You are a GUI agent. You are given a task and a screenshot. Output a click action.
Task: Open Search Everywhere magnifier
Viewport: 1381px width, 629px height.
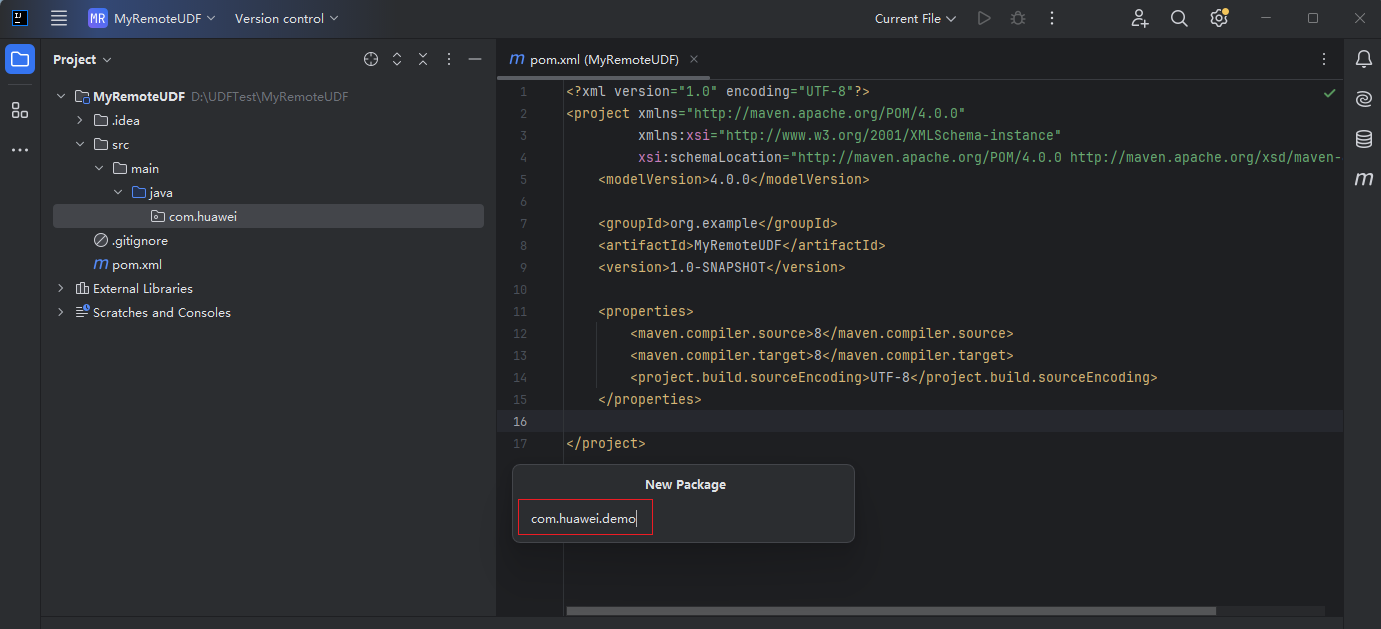point(1179,18)
